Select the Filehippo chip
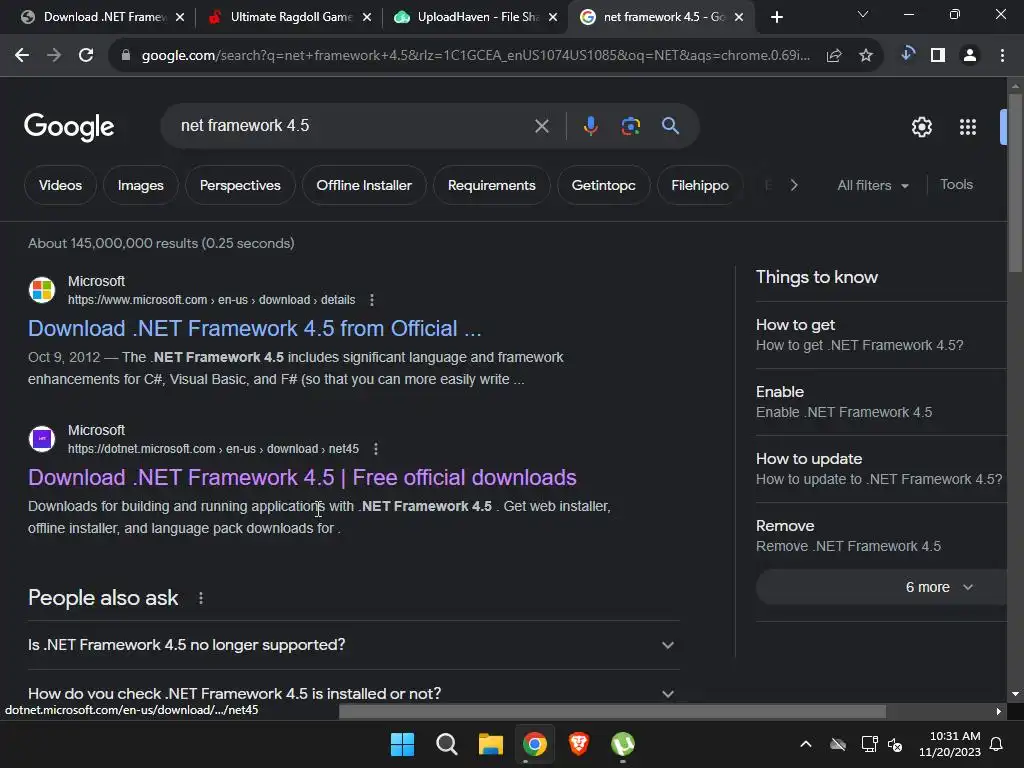Screen dimensions: 1024x768 click(x=699, y=185)
